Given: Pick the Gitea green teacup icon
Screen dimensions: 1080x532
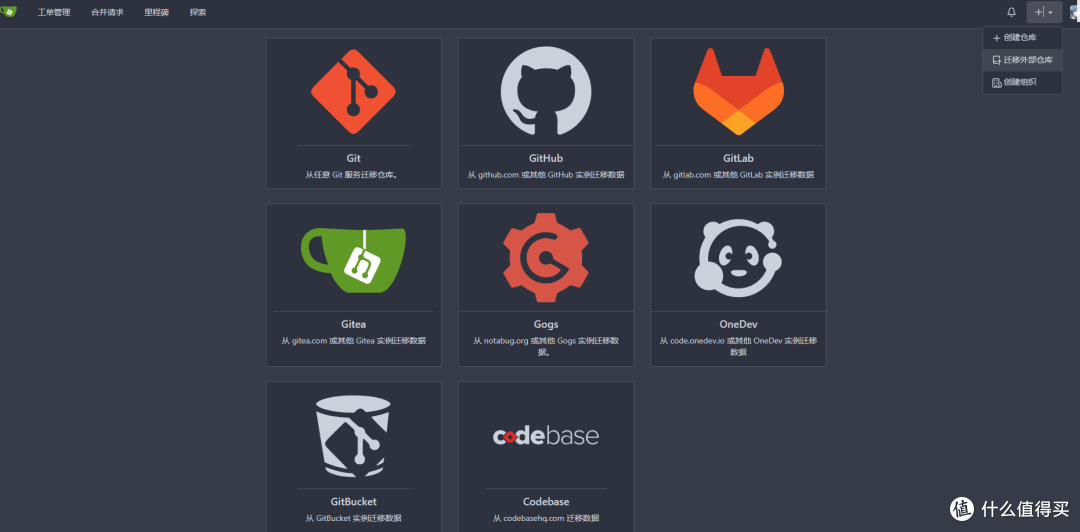Looking at the screenshot, I should click(353, 258).
